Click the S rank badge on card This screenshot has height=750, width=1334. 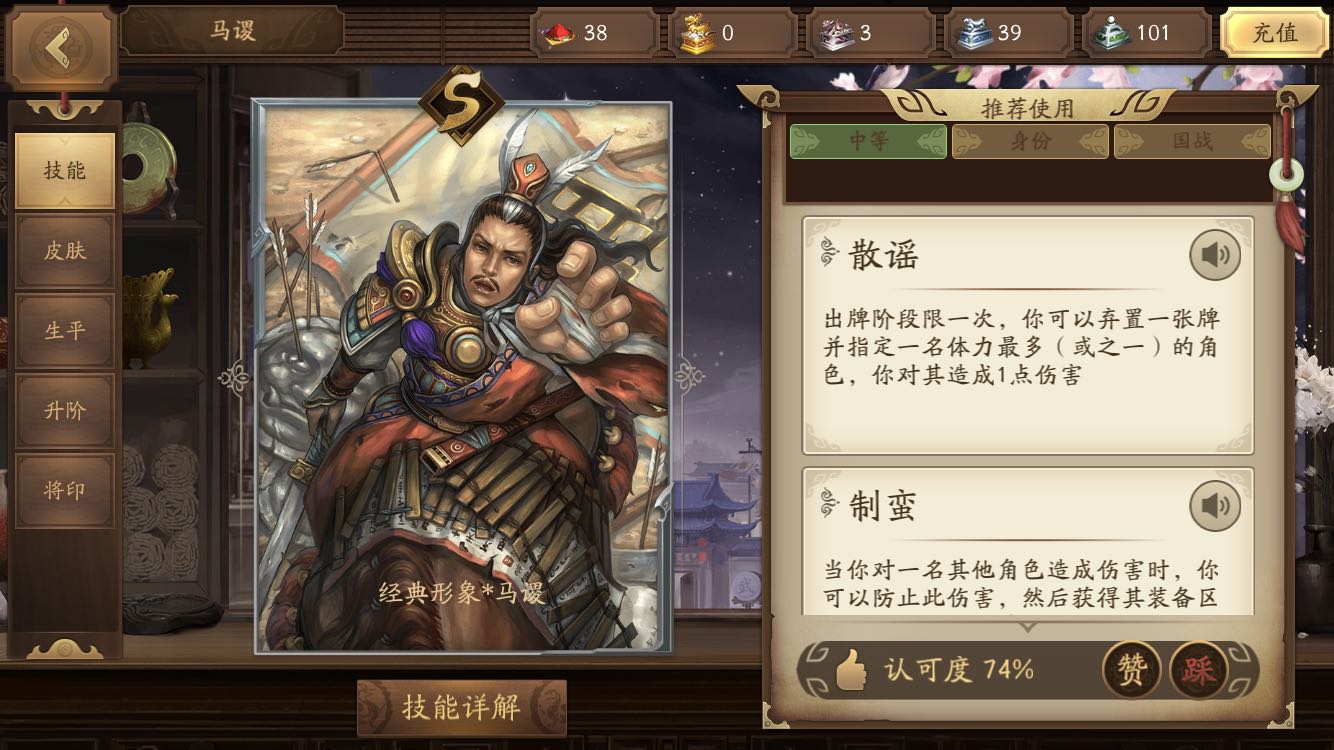click(x=461, y=104)
